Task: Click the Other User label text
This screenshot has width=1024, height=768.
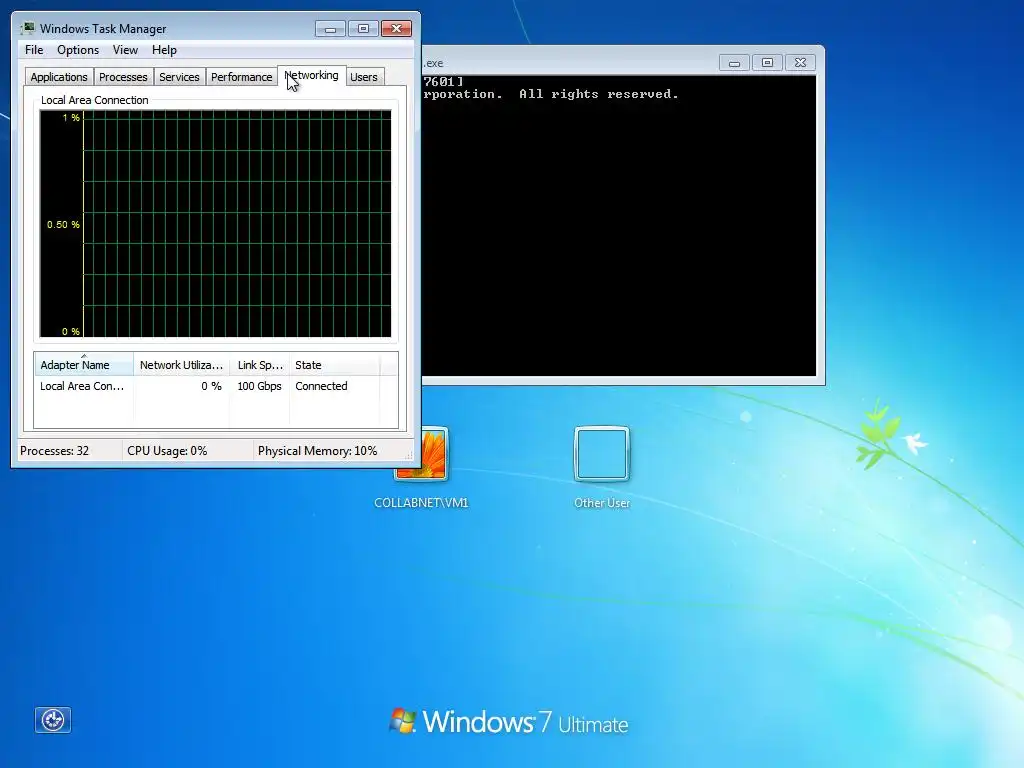Action: pyautogui.click(x=601, y=503)
